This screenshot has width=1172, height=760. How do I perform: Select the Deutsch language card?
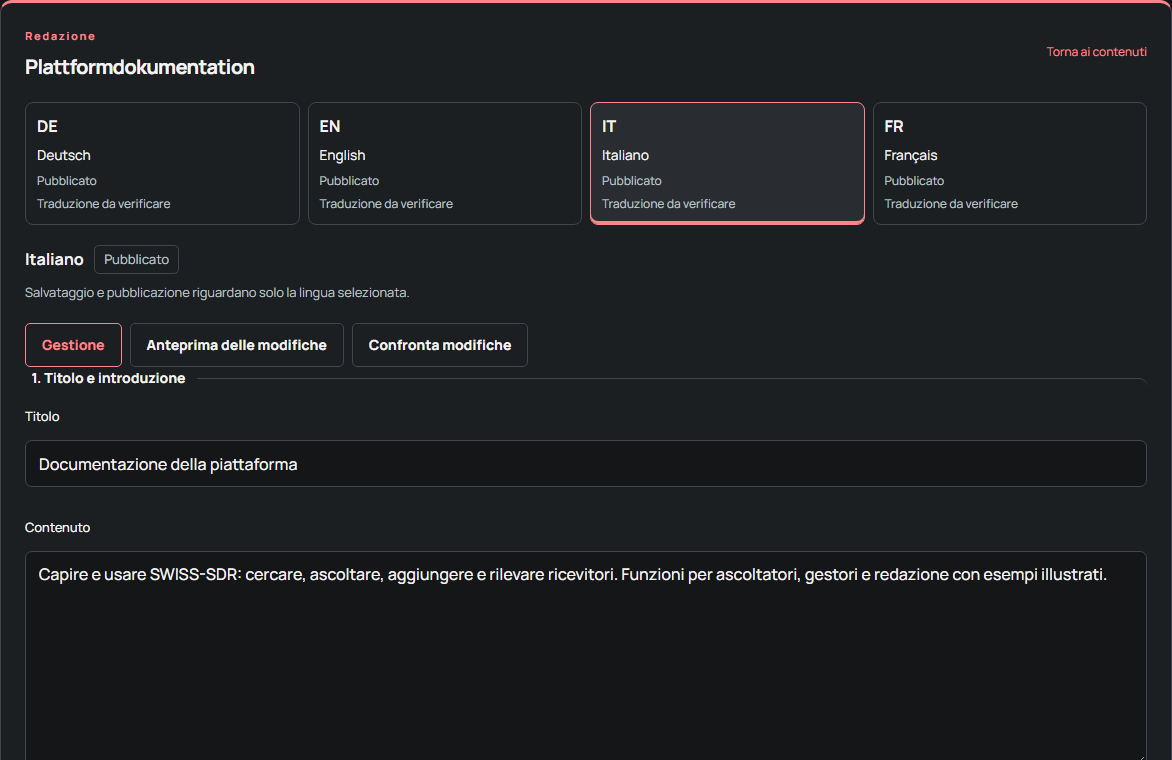pyautogui.click(x=162, y=164)
